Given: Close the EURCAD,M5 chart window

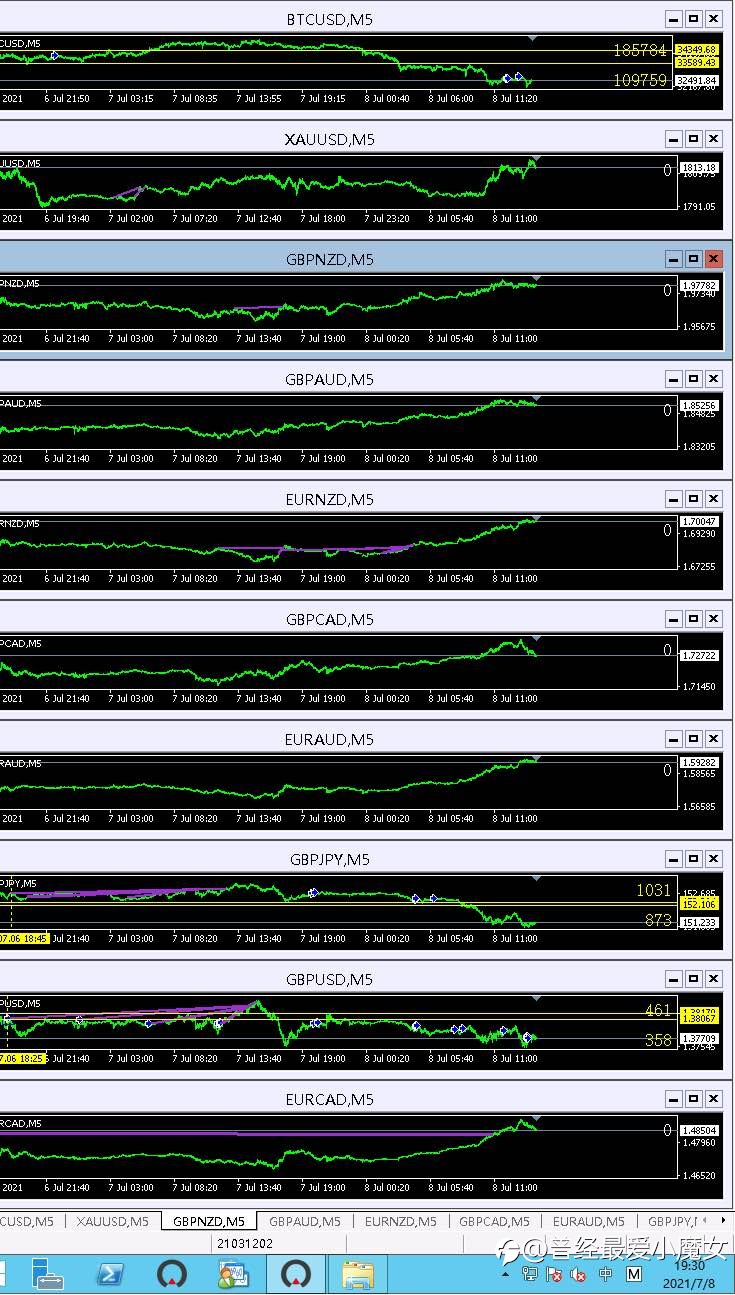Looking at the screenshot, I should (713, 1099).
